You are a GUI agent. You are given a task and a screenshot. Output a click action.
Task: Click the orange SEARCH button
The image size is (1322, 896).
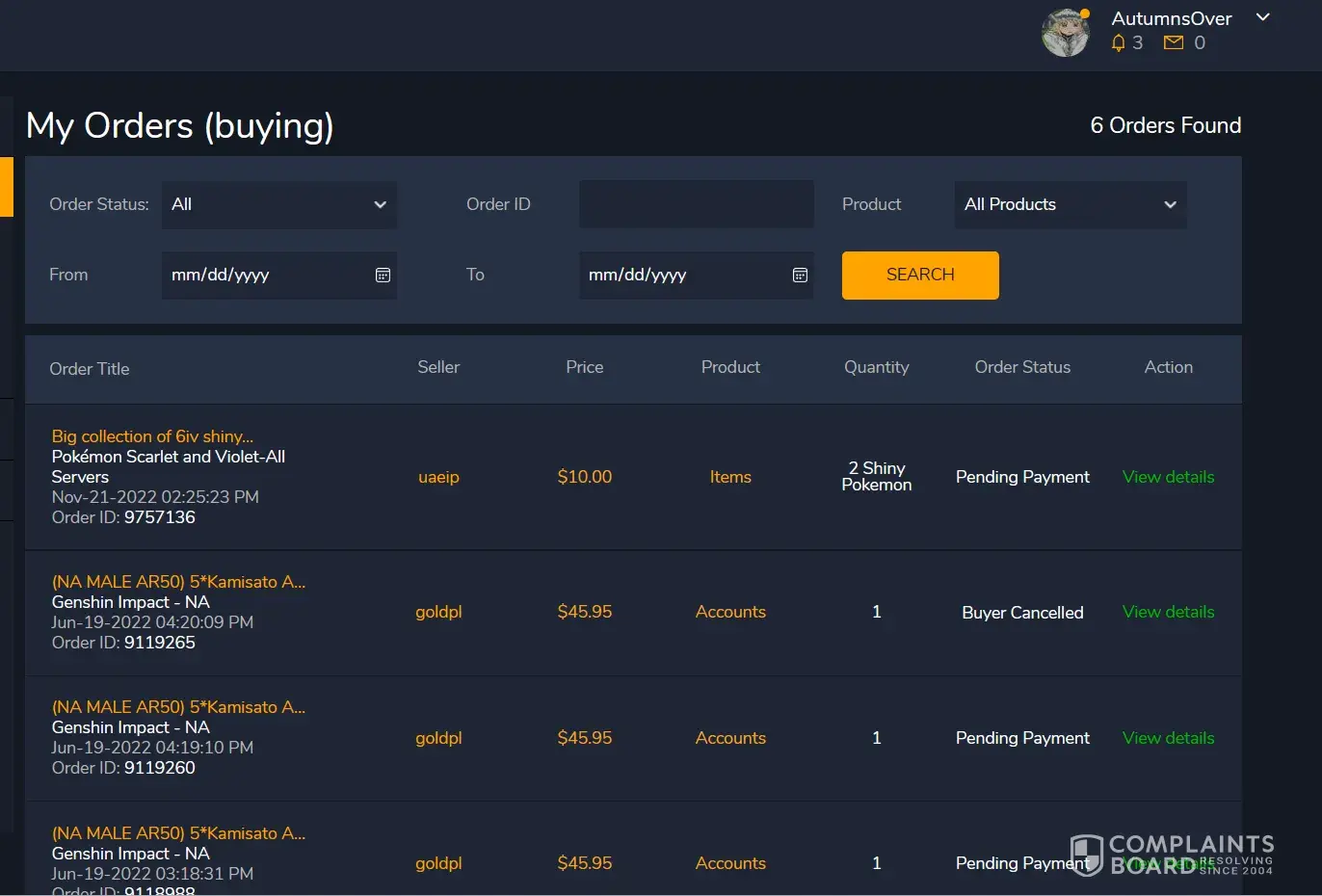(x=920, y=276)
